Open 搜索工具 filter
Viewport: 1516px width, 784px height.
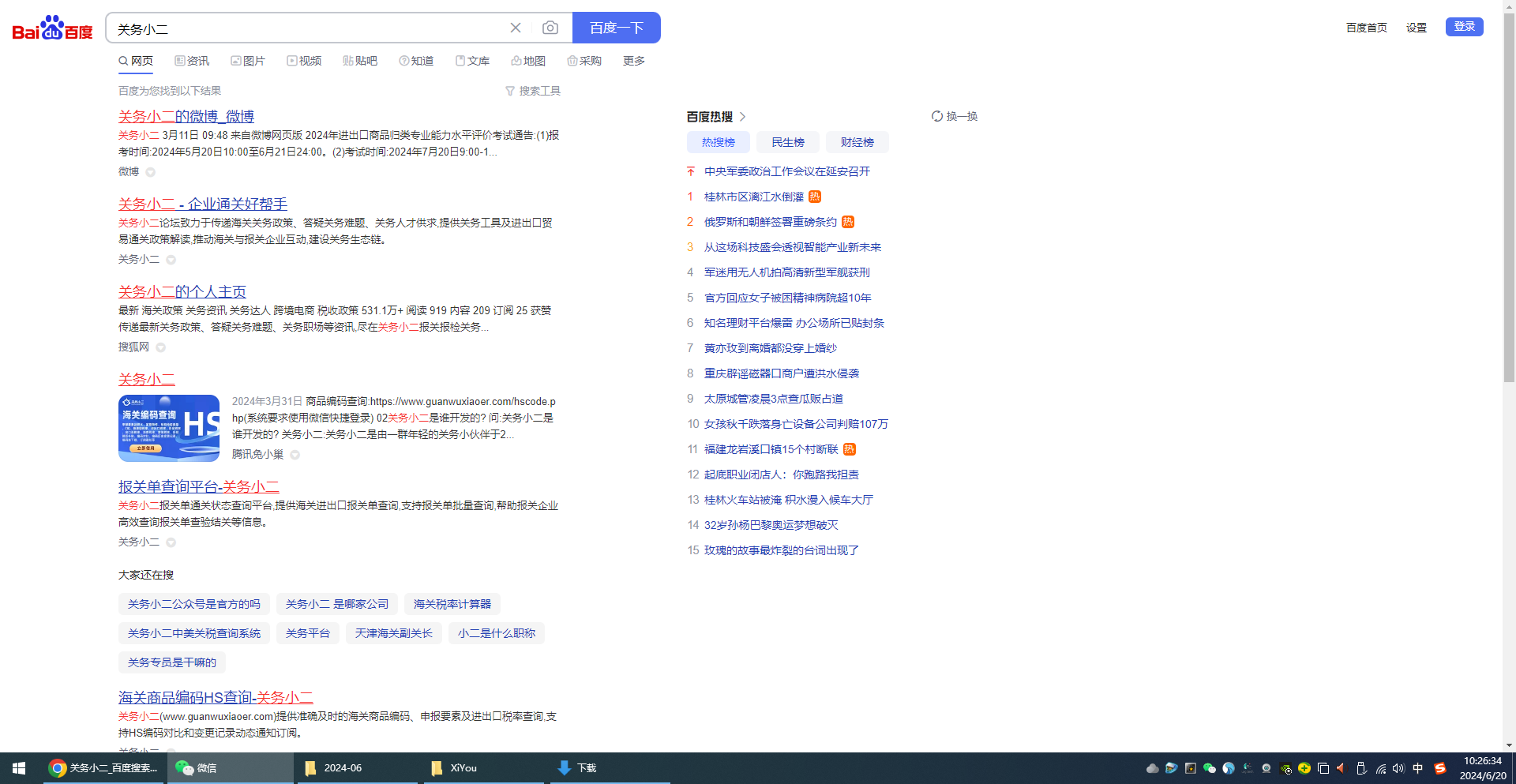click(533, 91)
